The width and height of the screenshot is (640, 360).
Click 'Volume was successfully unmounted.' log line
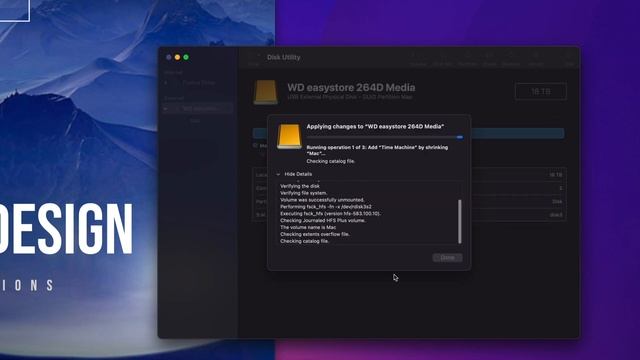(322, 200)
